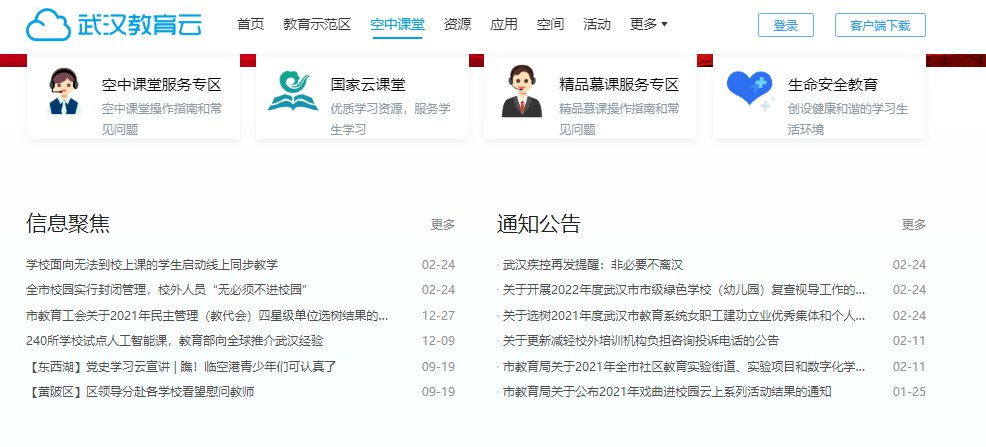This screenshot has height=447, width=986.
Task: Click date 01-25 in 通知公告 list
Action: pos(909,392)
